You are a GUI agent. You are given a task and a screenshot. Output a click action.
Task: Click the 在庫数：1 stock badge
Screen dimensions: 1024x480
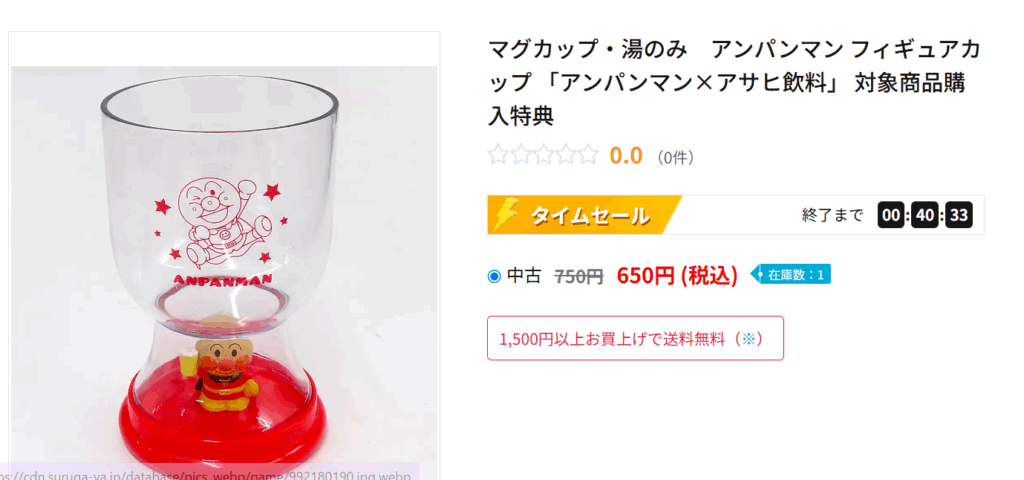[793, 274]
